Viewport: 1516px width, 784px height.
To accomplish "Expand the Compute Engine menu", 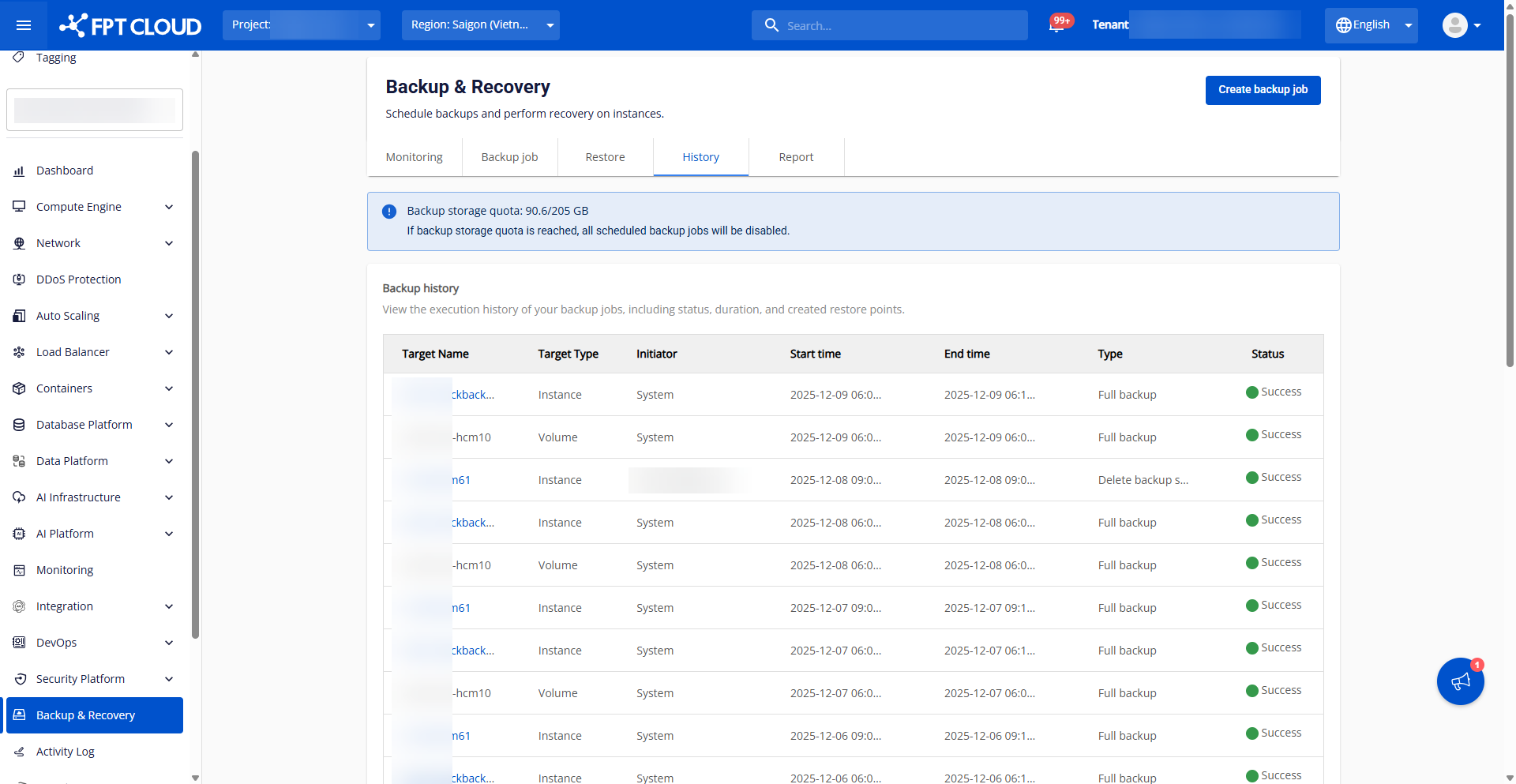I will point(79,206).
